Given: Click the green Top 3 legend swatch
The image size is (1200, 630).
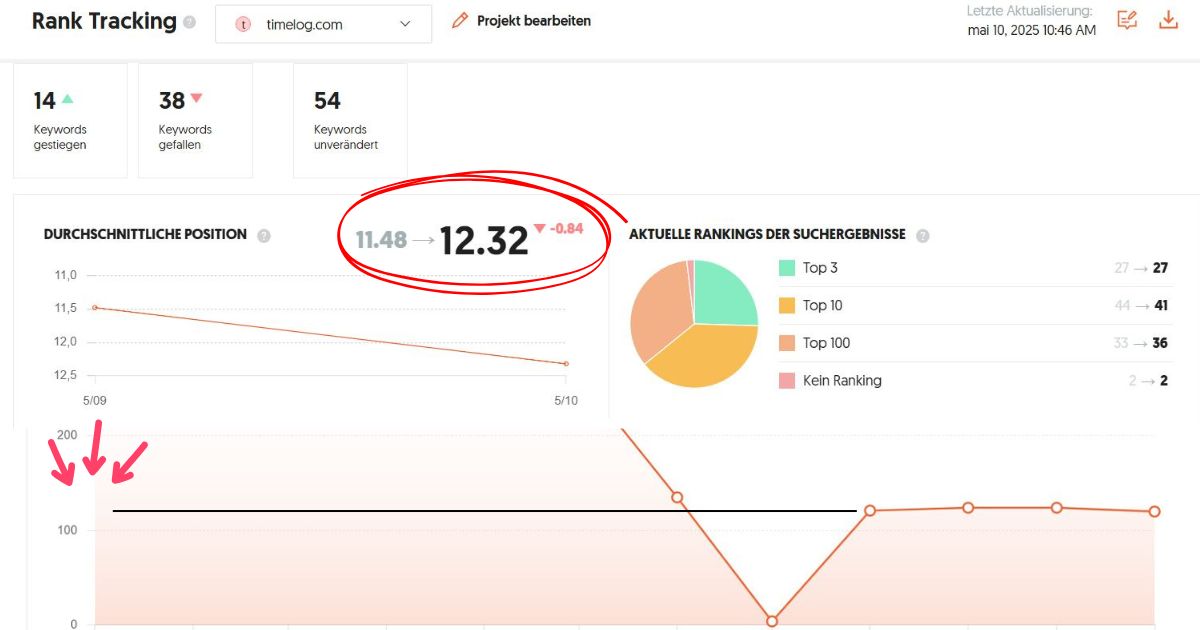Looking at the screenshot, I should [x=787, y=268].
